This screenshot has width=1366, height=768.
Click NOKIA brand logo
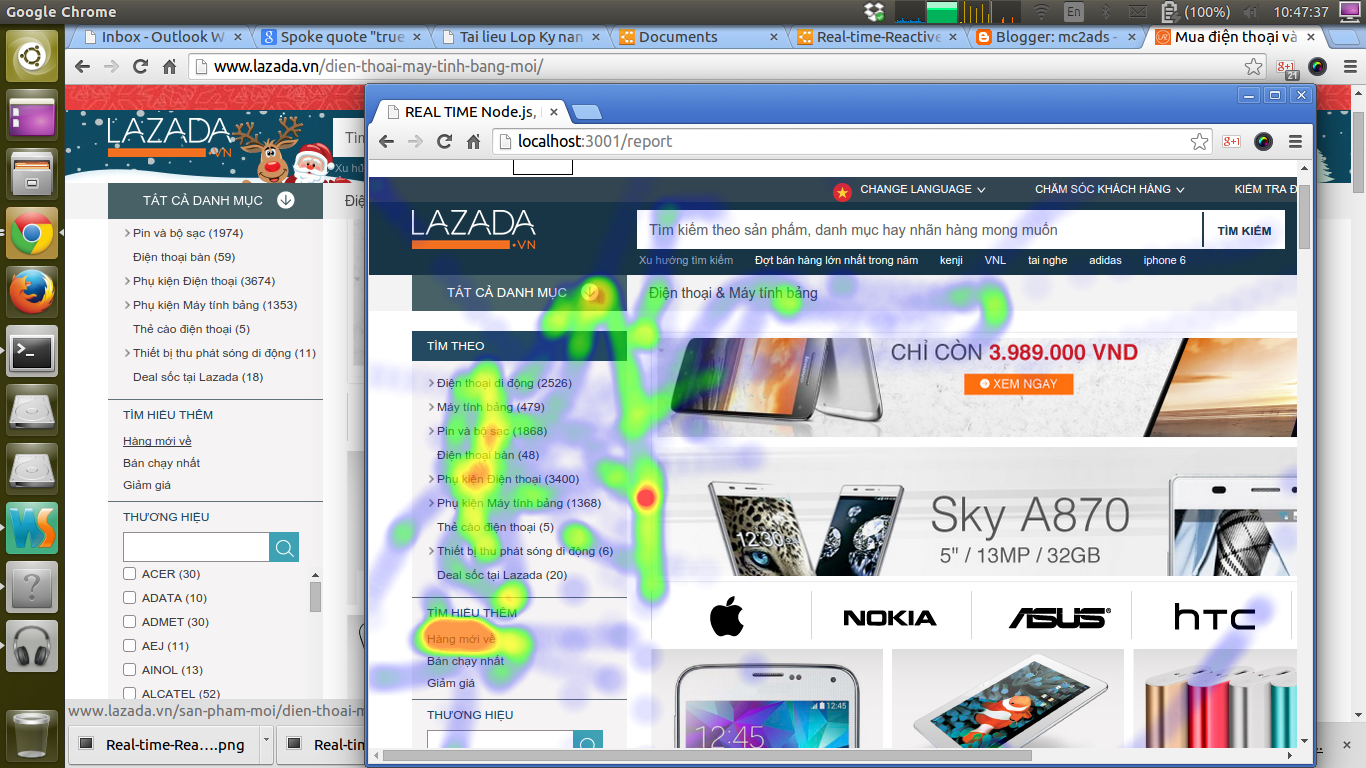click(x=890, y=618)
